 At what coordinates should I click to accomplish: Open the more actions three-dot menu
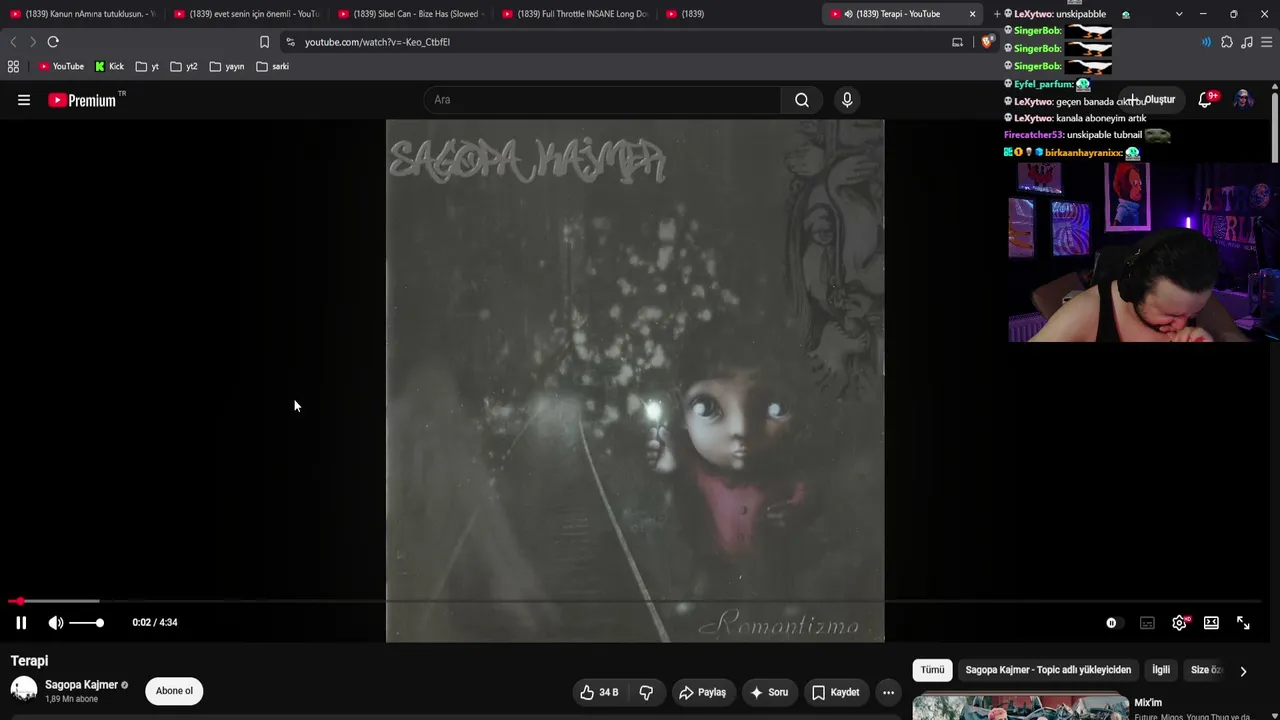click(888, 692)
